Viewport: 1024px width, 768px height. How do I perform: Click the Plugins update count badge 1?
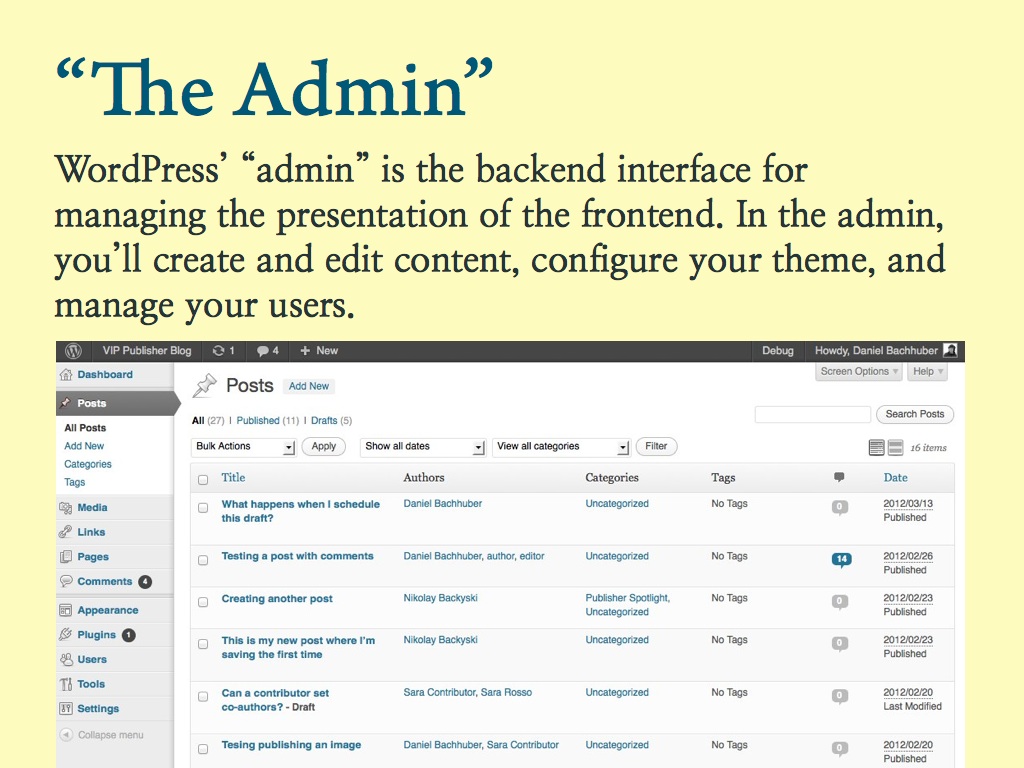[129, 635]
